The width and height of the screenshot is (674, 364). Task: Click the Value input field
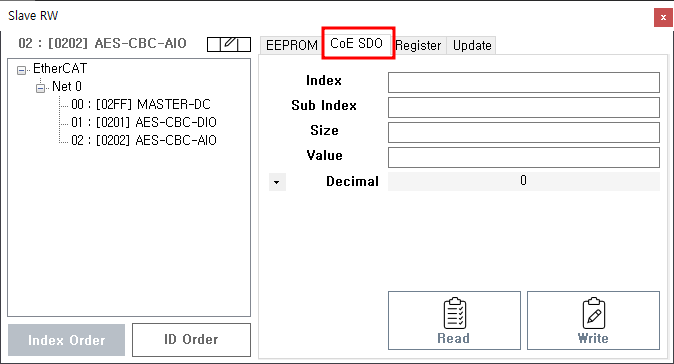pyautogui.click(x=524, y=158)
